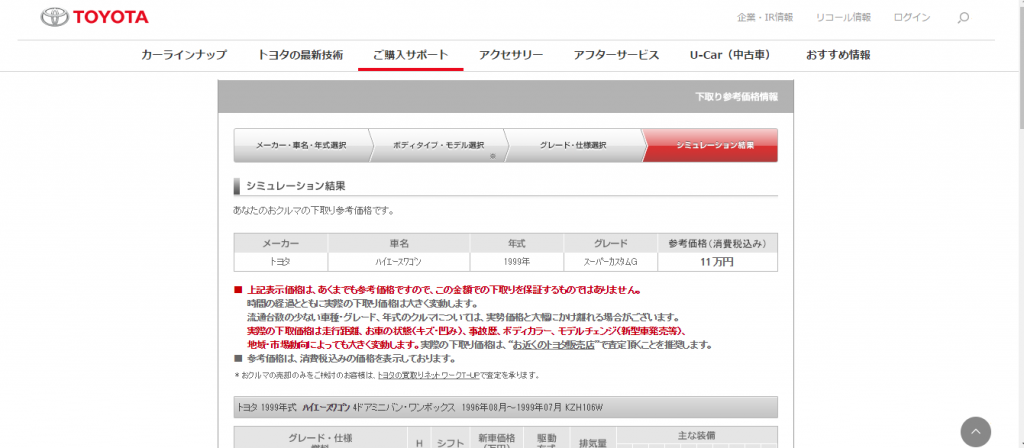Click 参考価格（消費税込み） column header
This screenshot has width=1024, height=448.
717,243
